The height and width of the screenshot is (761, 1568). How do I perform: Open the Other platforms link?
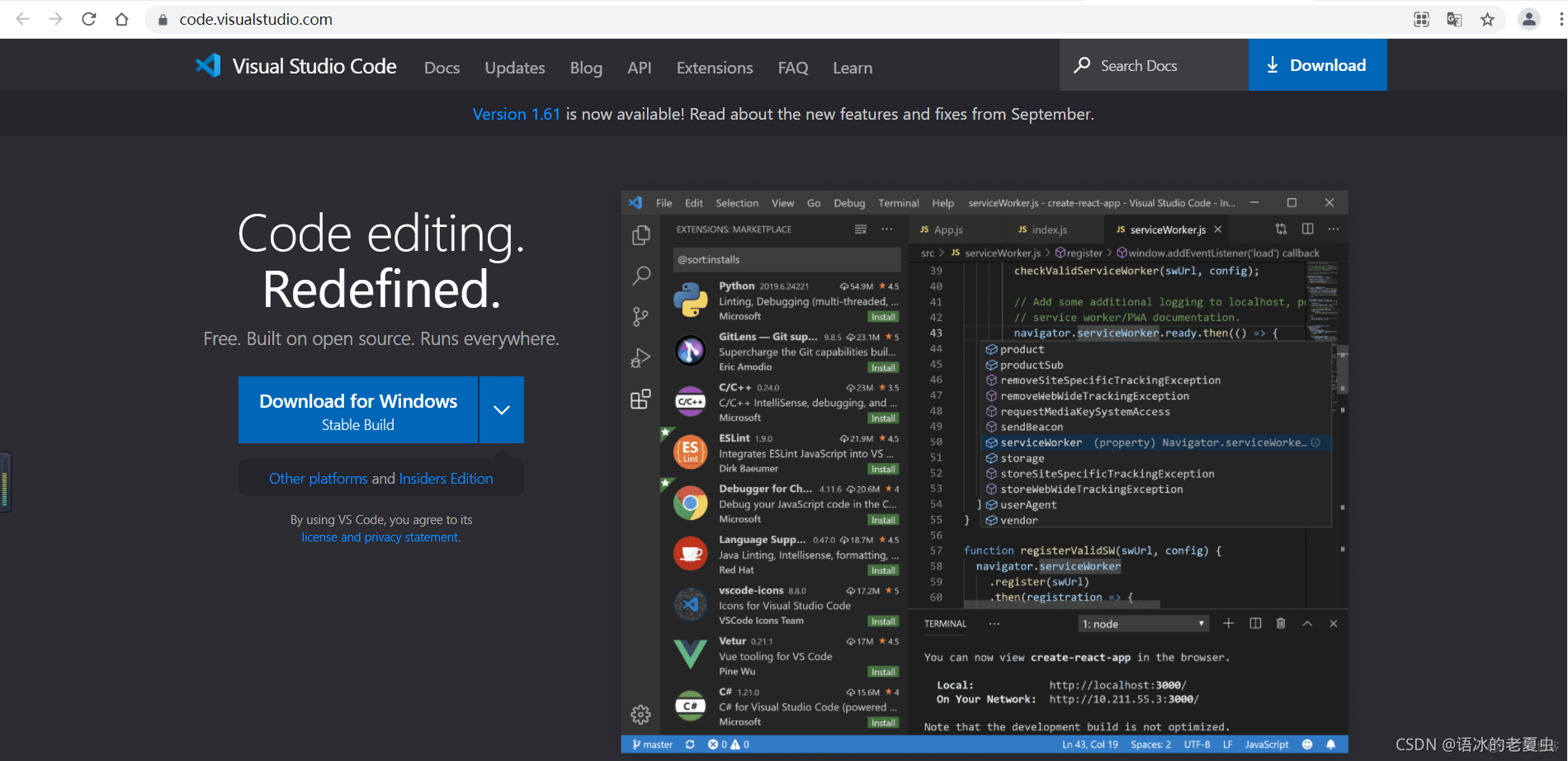pos(319,479)
